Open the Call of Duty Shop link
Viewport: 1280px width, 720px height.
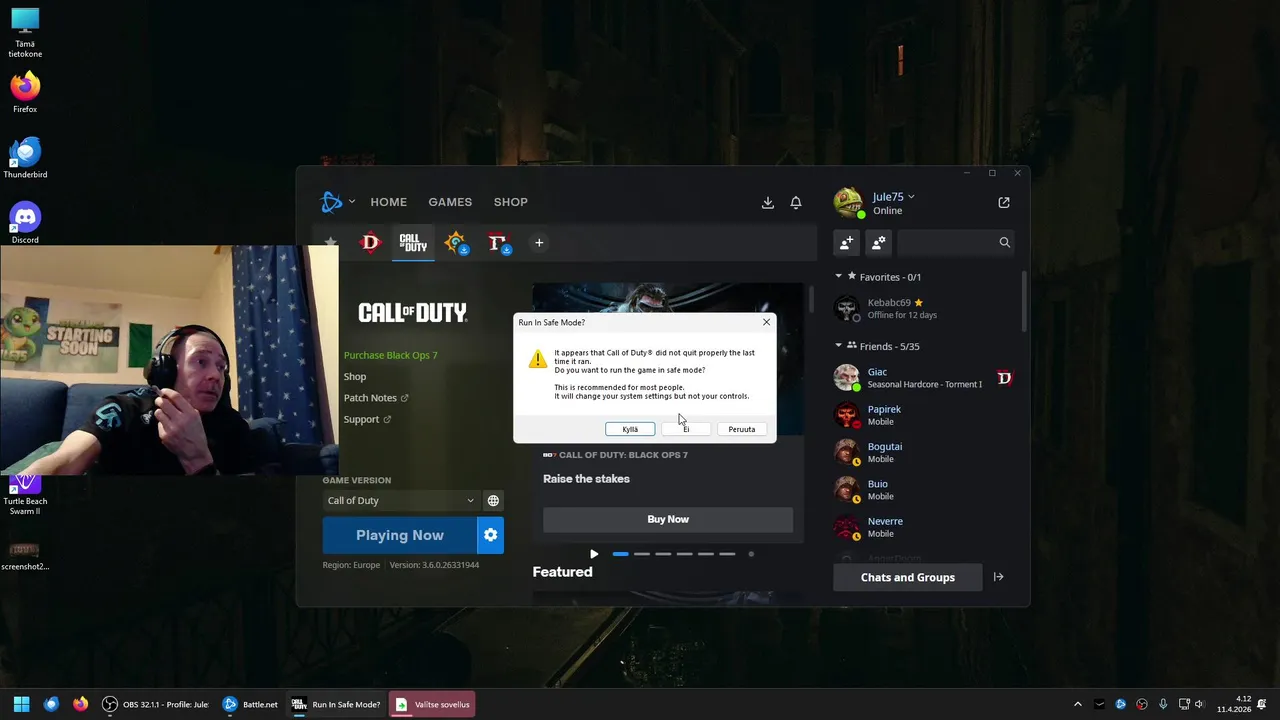[355, 377]
